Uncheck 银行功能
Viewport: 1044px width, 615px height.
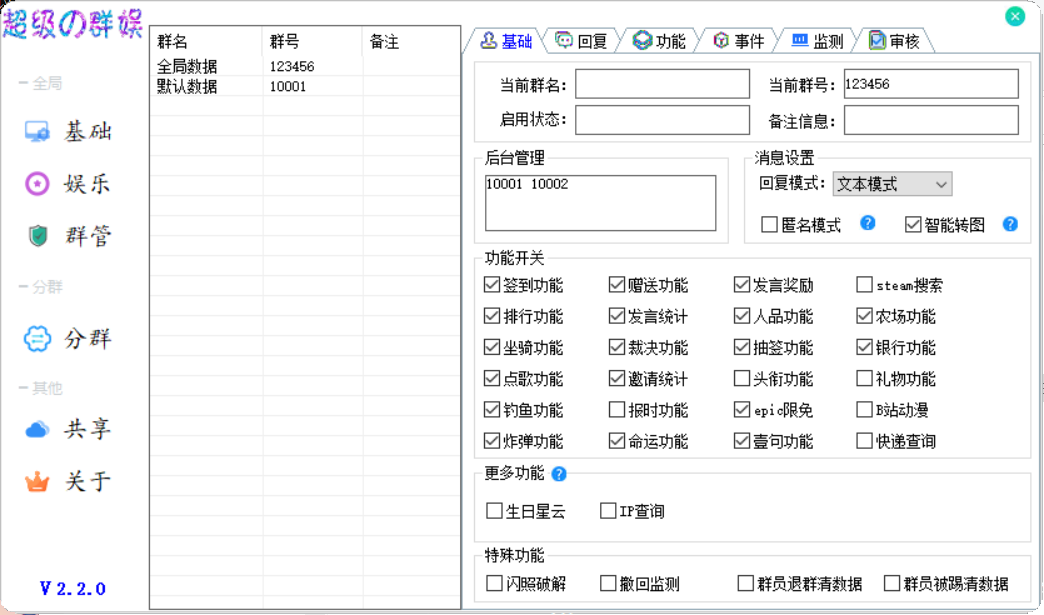[864, 347]
